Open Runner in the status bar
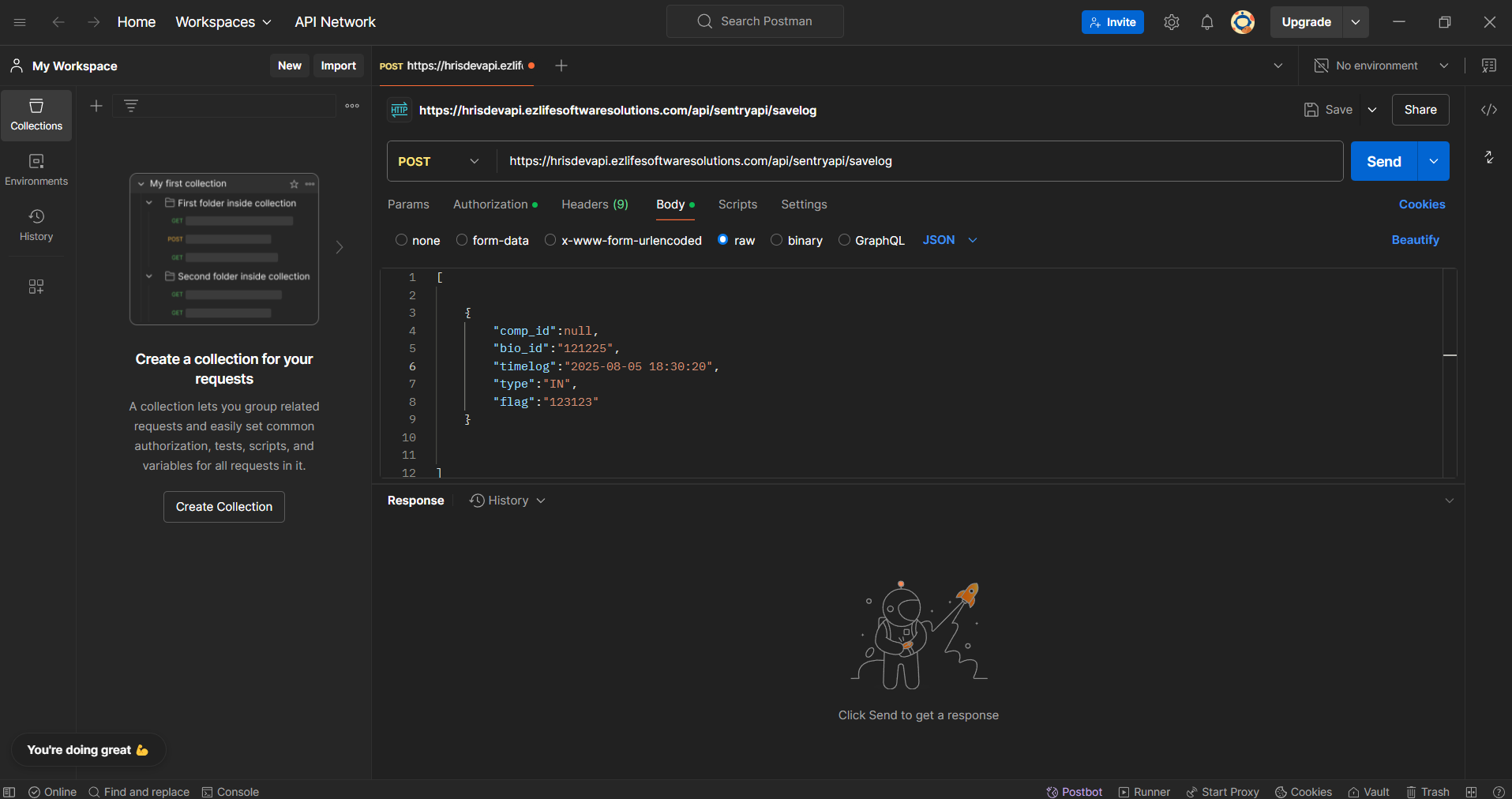 click(1144, 792)
